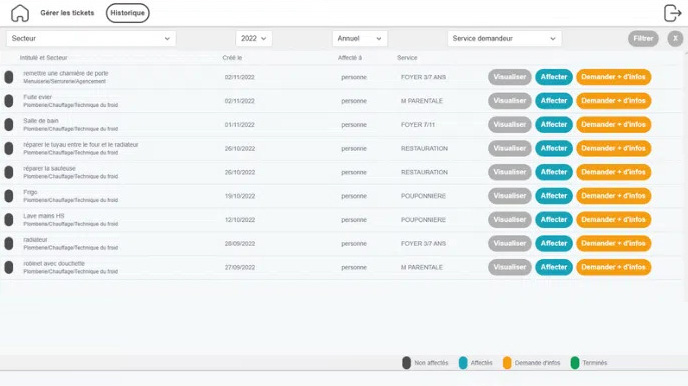688x386 pixels.
Task: Click status marker of 'Lave mains HS' row
Action: [x=9, y=219]
